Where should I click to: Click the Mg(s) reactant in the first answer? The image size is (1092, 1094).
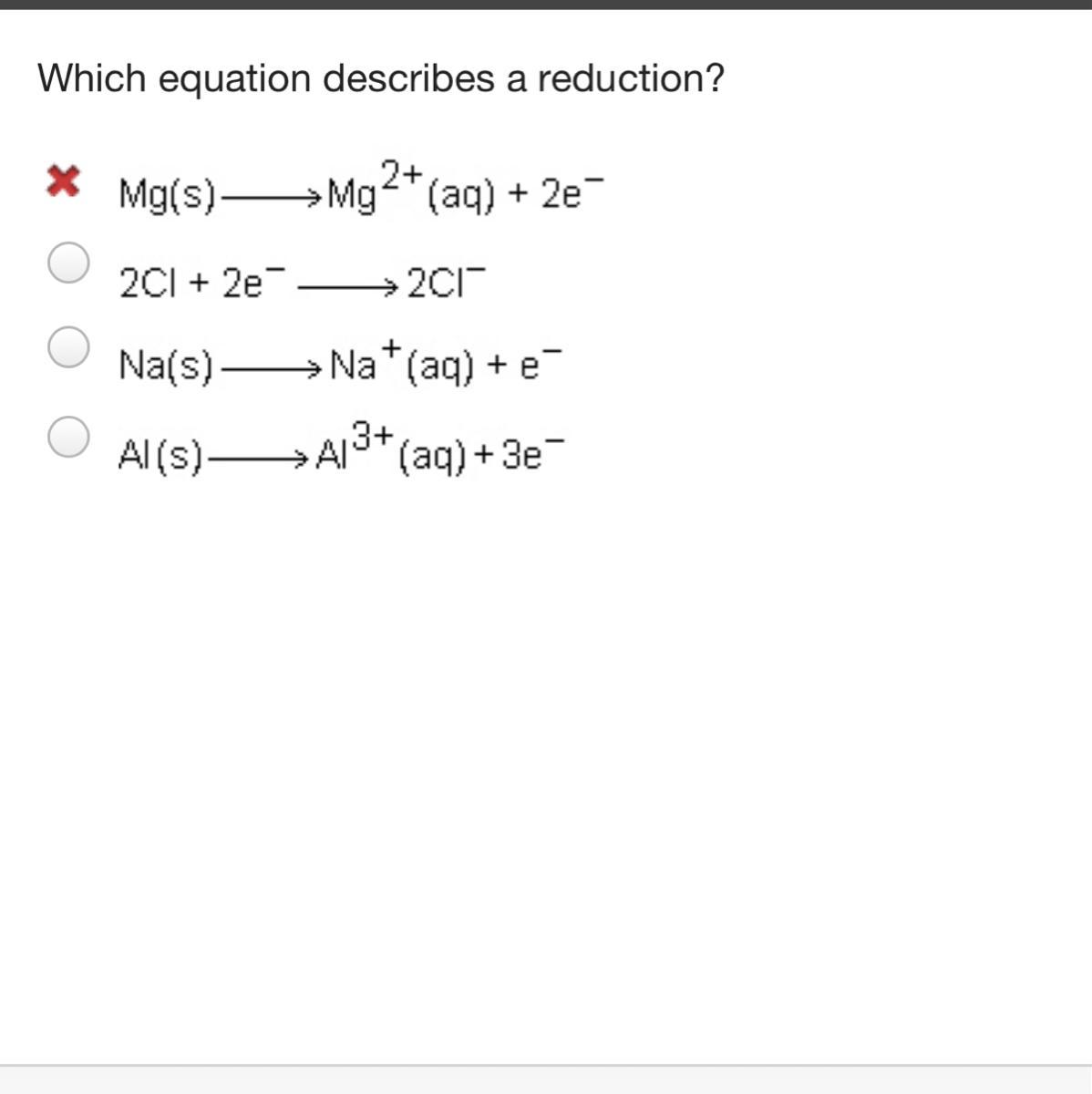[x=167, y=194]
